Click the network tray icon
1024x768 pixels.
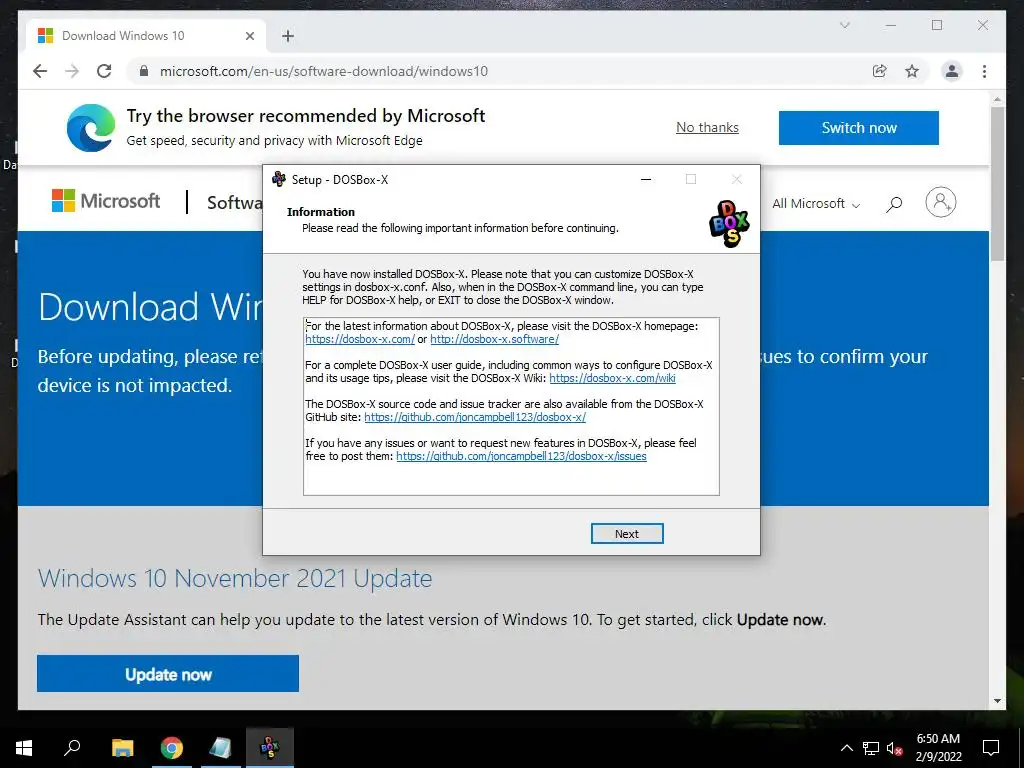(871, 748)
